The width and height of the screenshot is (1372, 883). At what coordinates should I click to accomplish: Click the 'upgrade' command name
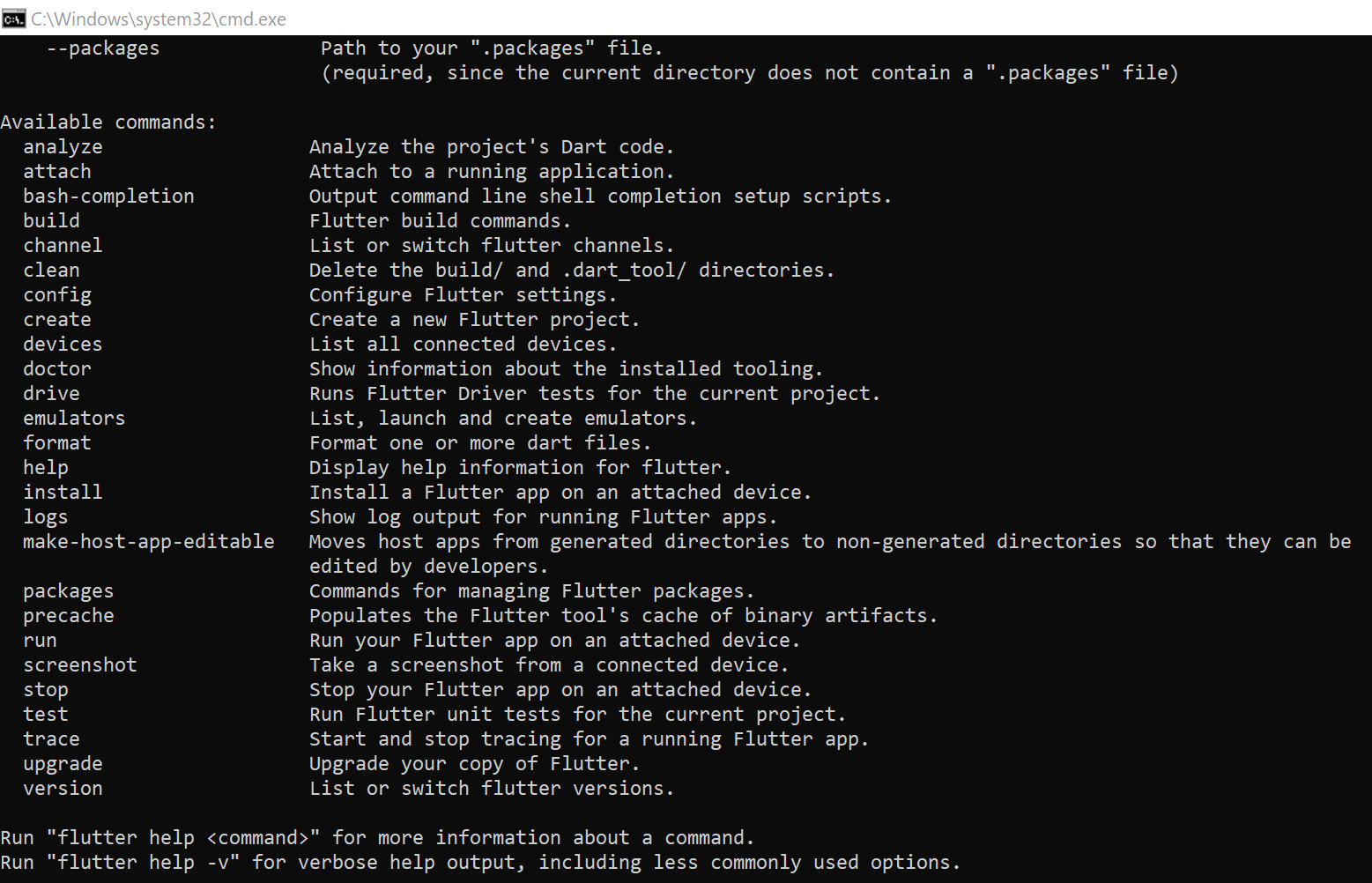tap(63, 764)
